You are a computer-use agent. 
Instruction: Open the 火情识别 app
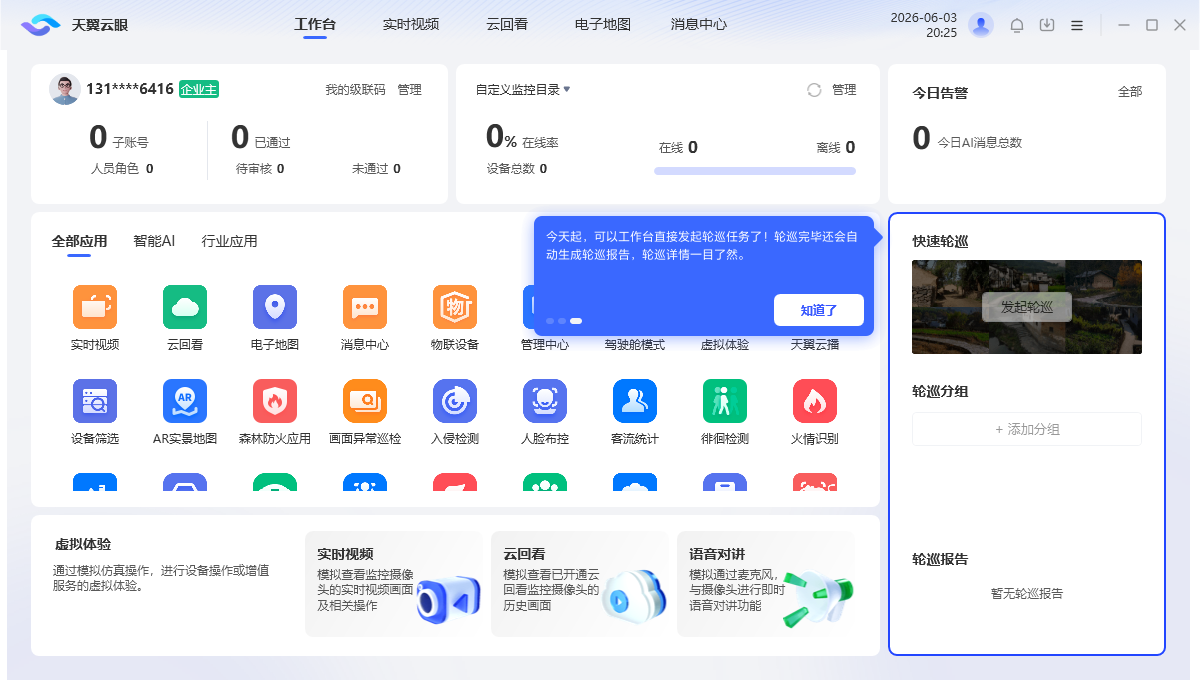coord(815,401)
